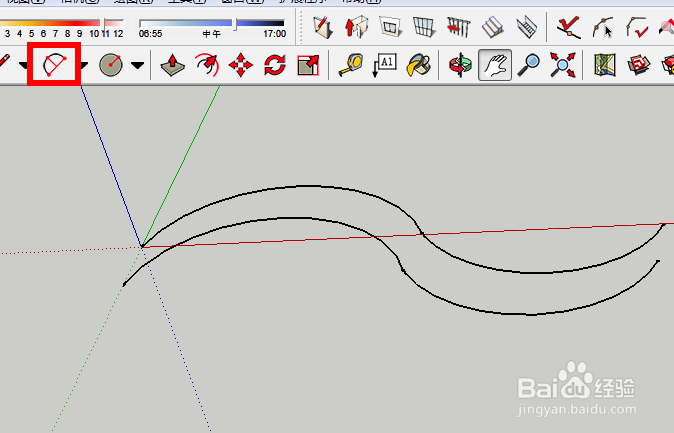This screenshot has height=433, width=674.
Task: Click the straight staircase plugin icon
Action: click(493, 27)
